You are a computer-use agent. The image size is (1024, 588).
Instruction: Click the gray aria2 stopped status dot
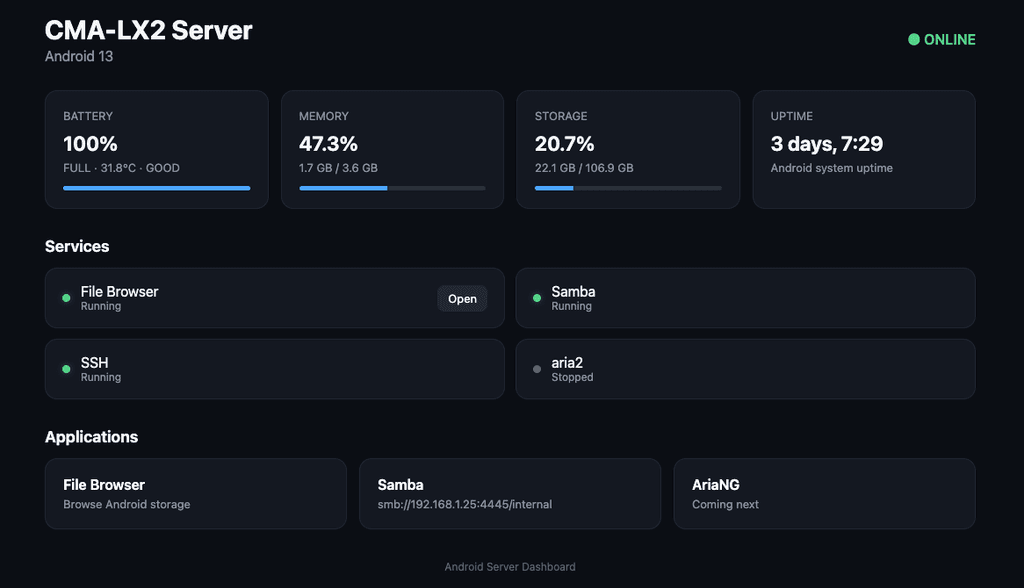537,369
